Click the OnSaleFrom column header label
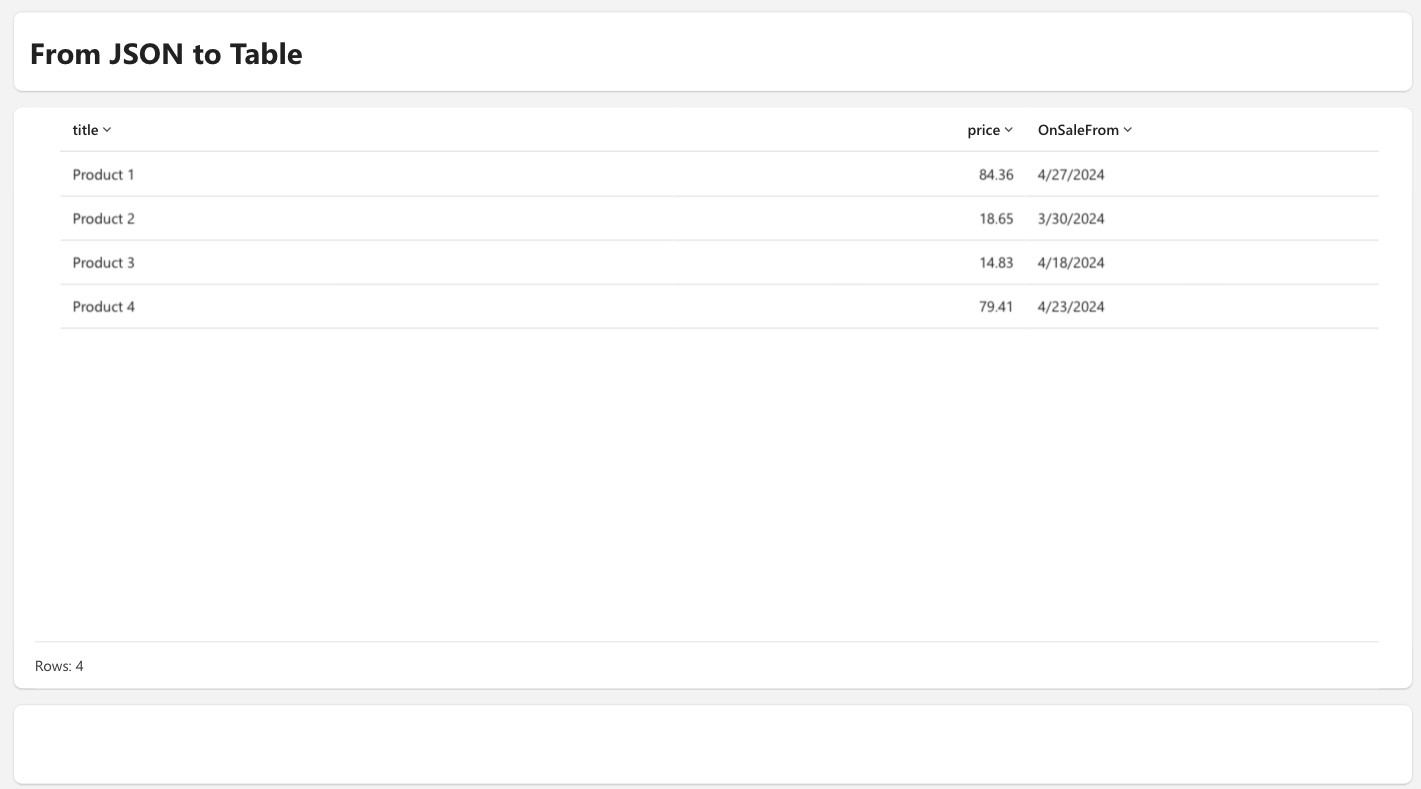Viewport: 1421px width, 789px height. tap(1079, 130)
